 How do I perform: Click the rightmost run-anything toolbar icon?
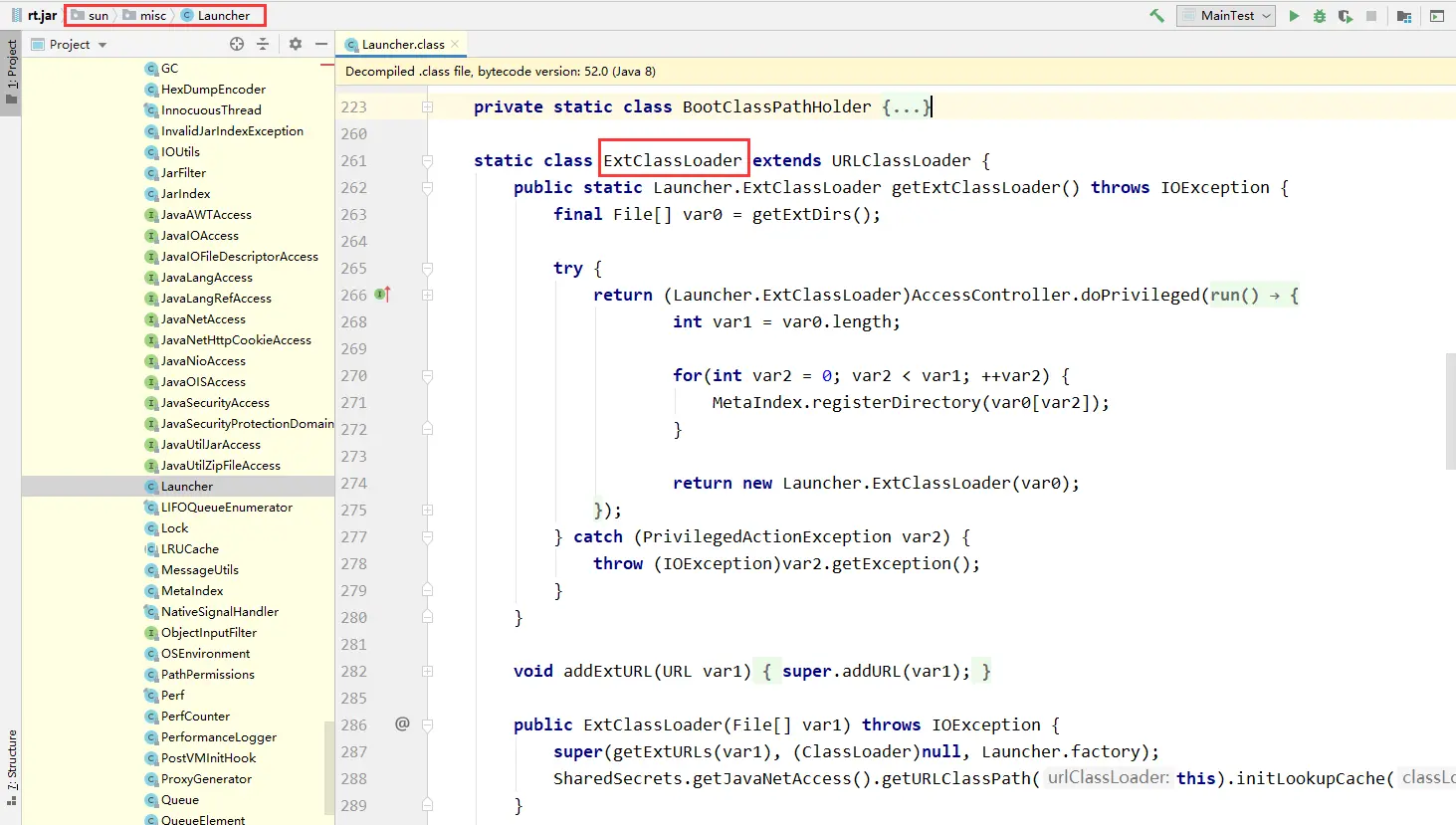click(1437, 16)
